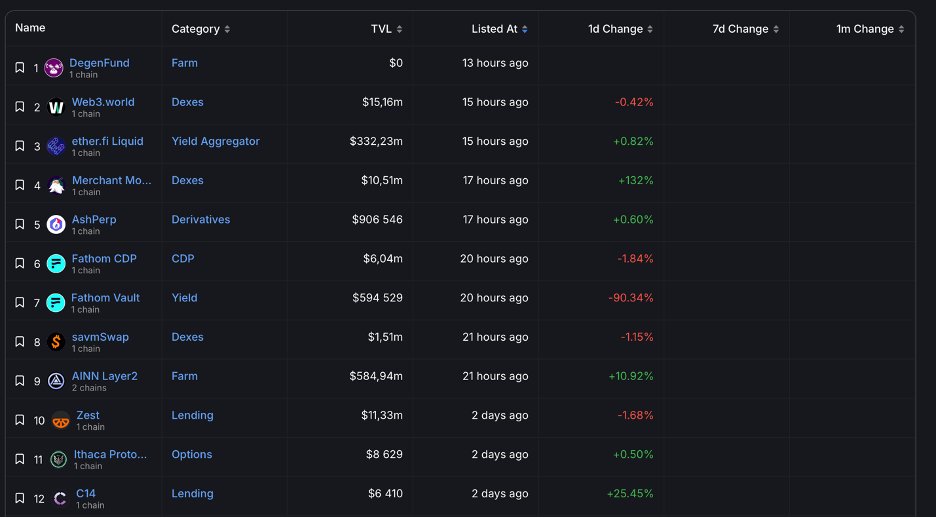Click the AshPerp protocol logo
Screen dimensions: 936x518
[x=56, y=224]
